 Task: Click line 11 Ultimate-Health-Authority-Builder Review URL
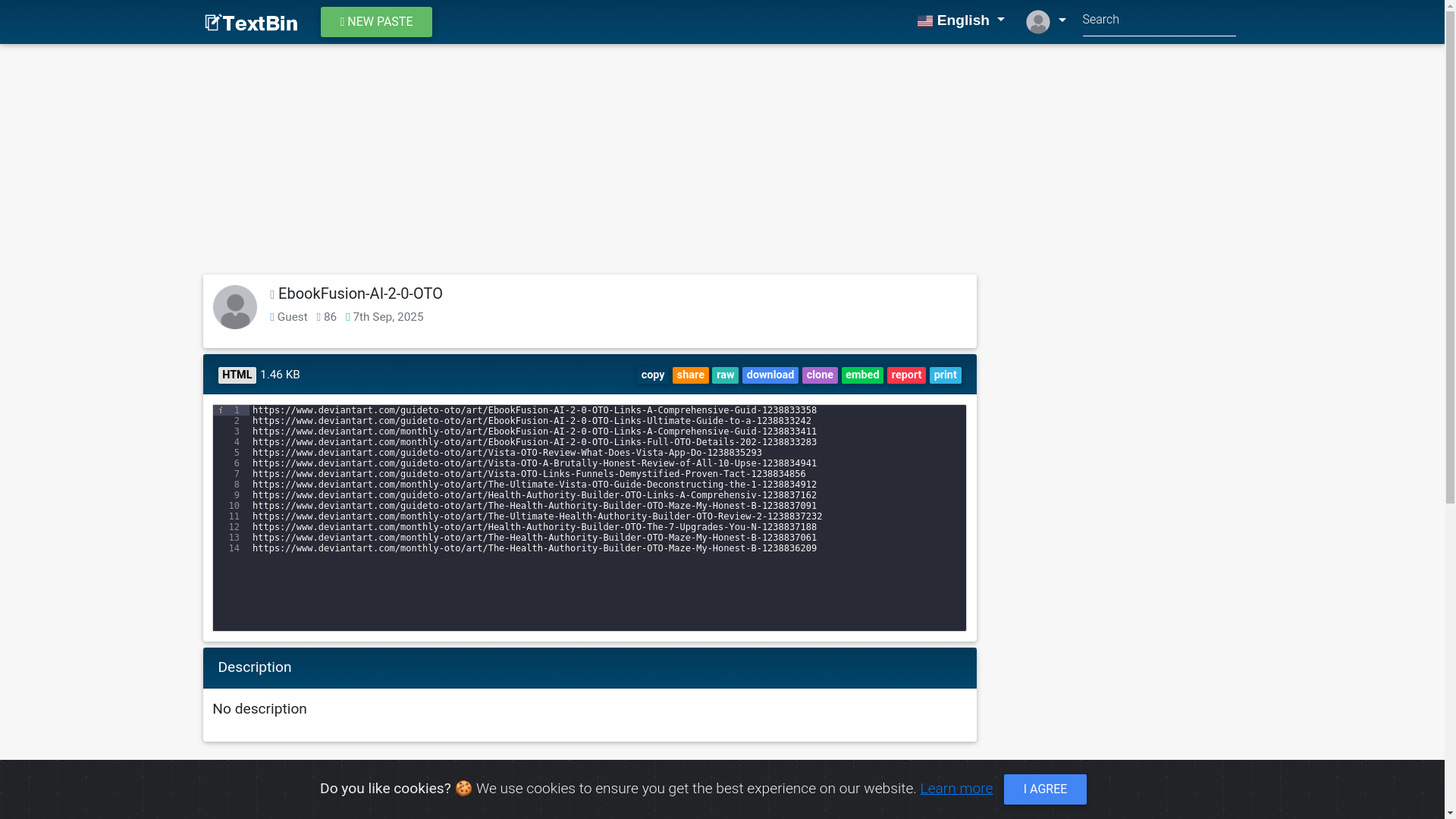538,516
